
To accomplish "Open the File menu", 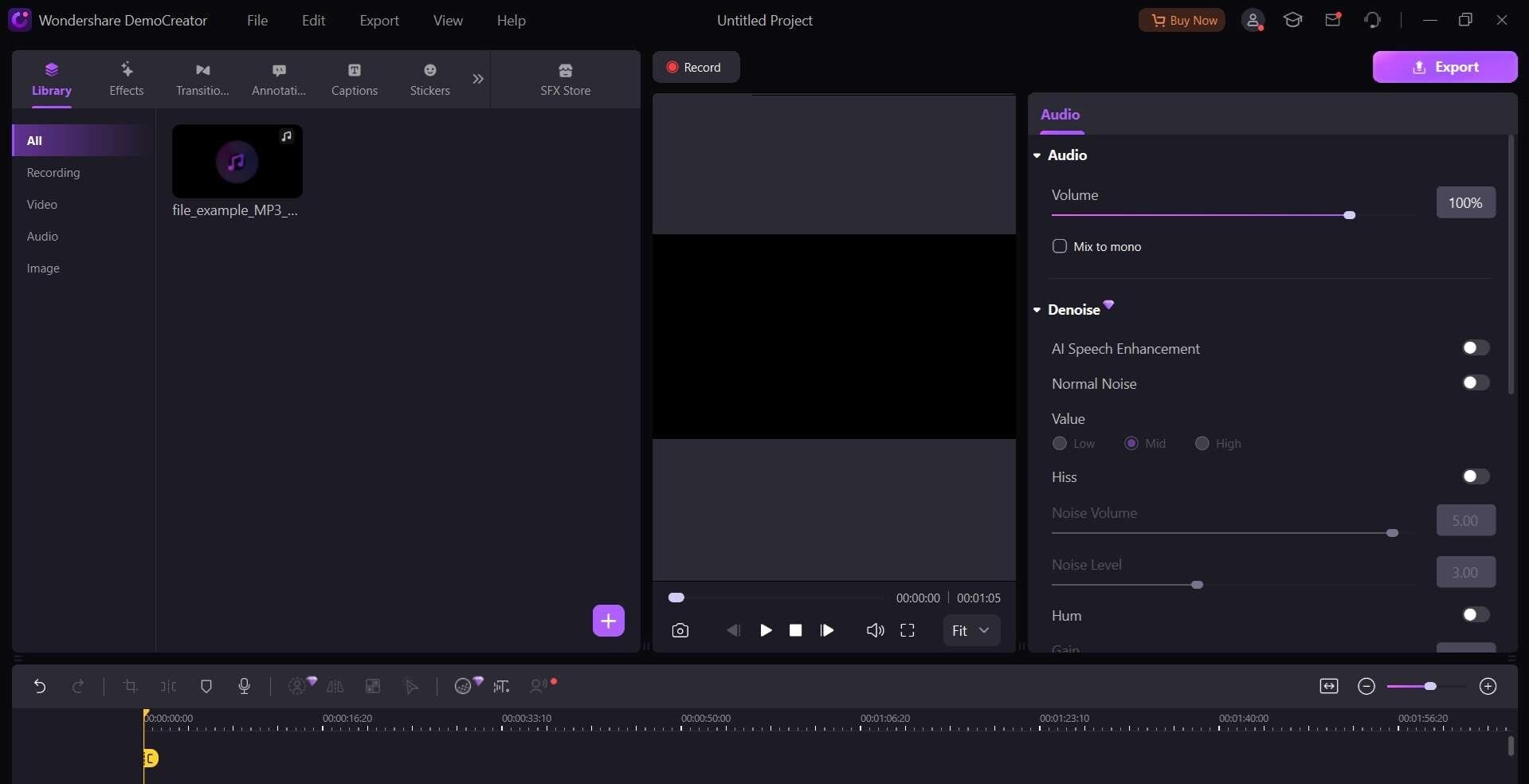I will click(257, 21).
